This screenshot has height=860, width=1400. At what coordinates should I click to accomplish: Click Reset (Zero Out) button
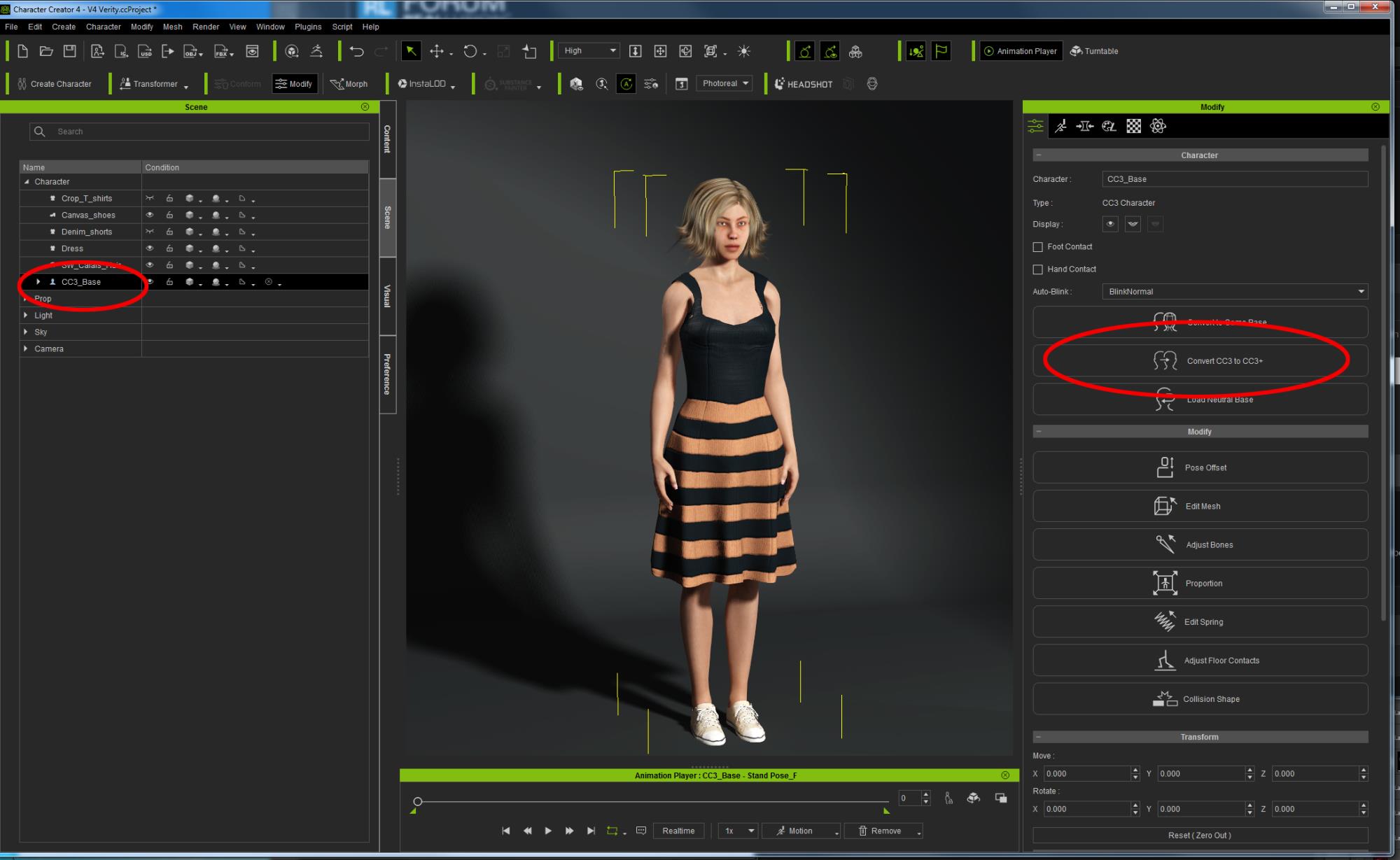click(1200, 835)
